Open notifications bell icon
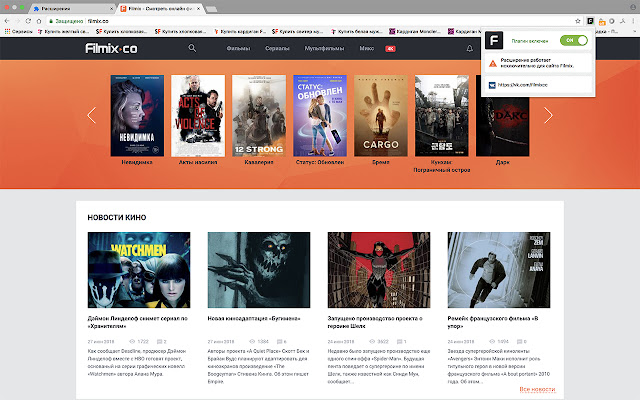Image resolution: width=640 pixels, height=400 pixels. pyautogui.click(x=470, y=48)
